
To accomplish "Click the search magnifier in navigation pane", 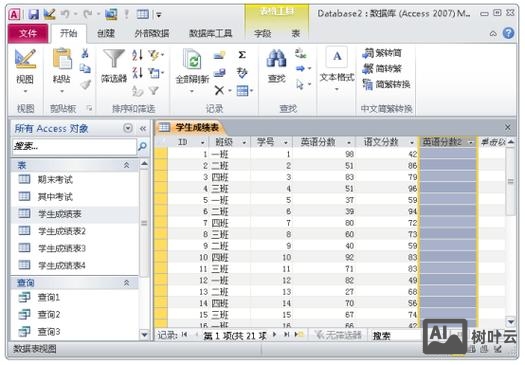I will click(x=142, y=146).
